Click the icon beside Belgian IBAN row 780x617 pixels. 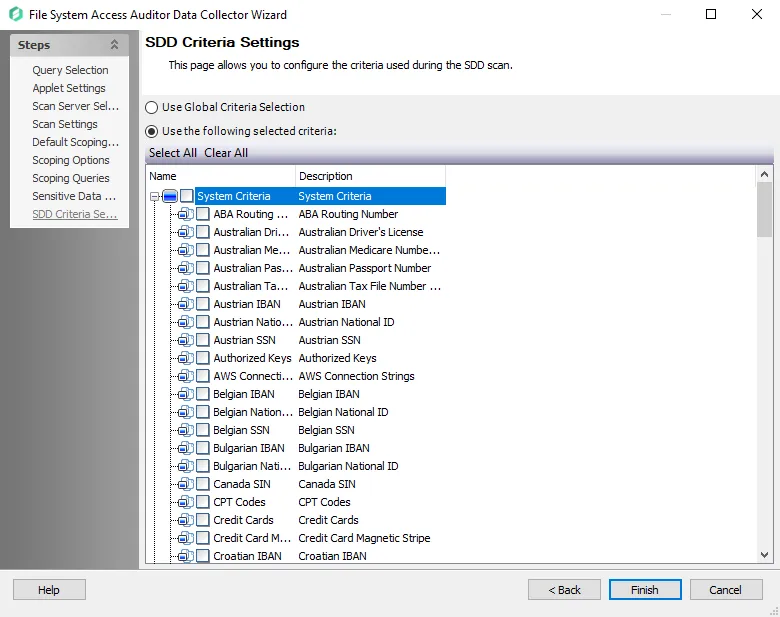(x=186, y=394)
